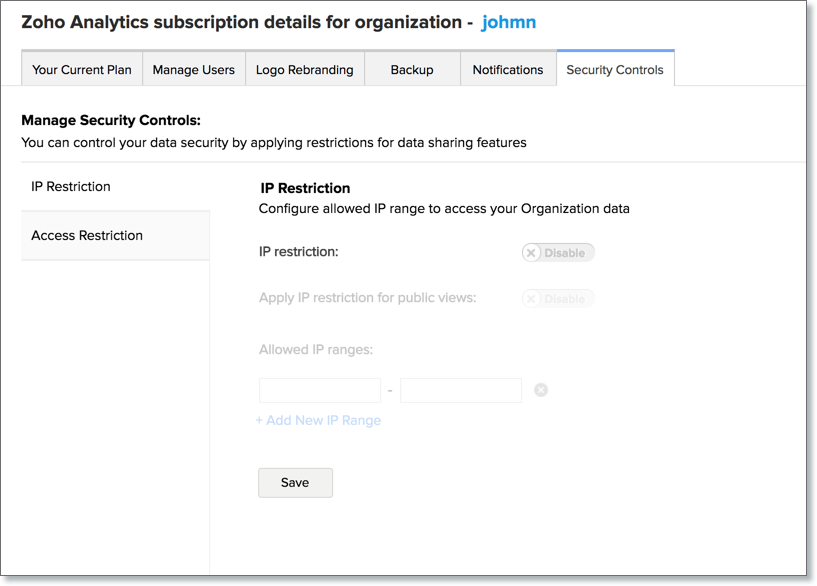
Task: Go to the Logo Rebranding tab
Action: (304, 70)
